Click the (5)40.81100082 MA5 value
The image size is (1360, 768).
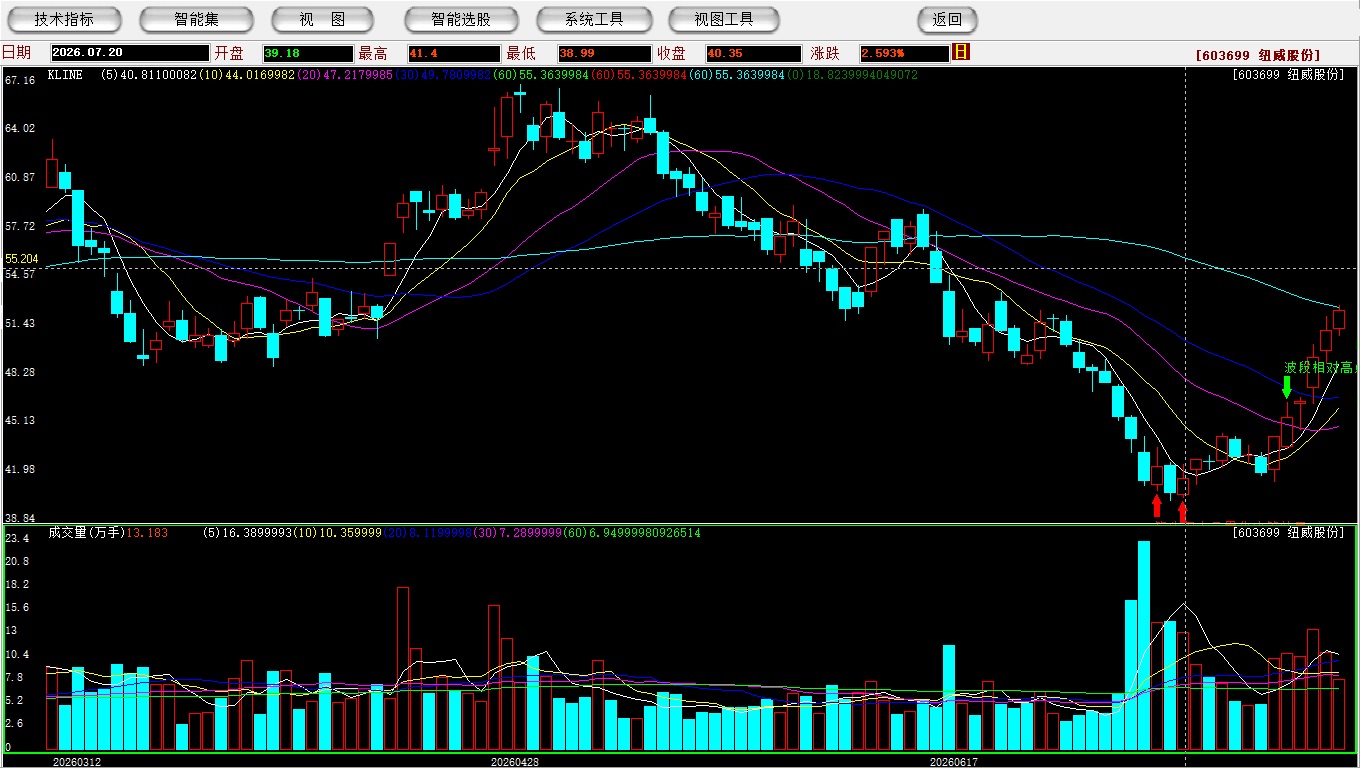pyautogui.click(x=148, y=75)
